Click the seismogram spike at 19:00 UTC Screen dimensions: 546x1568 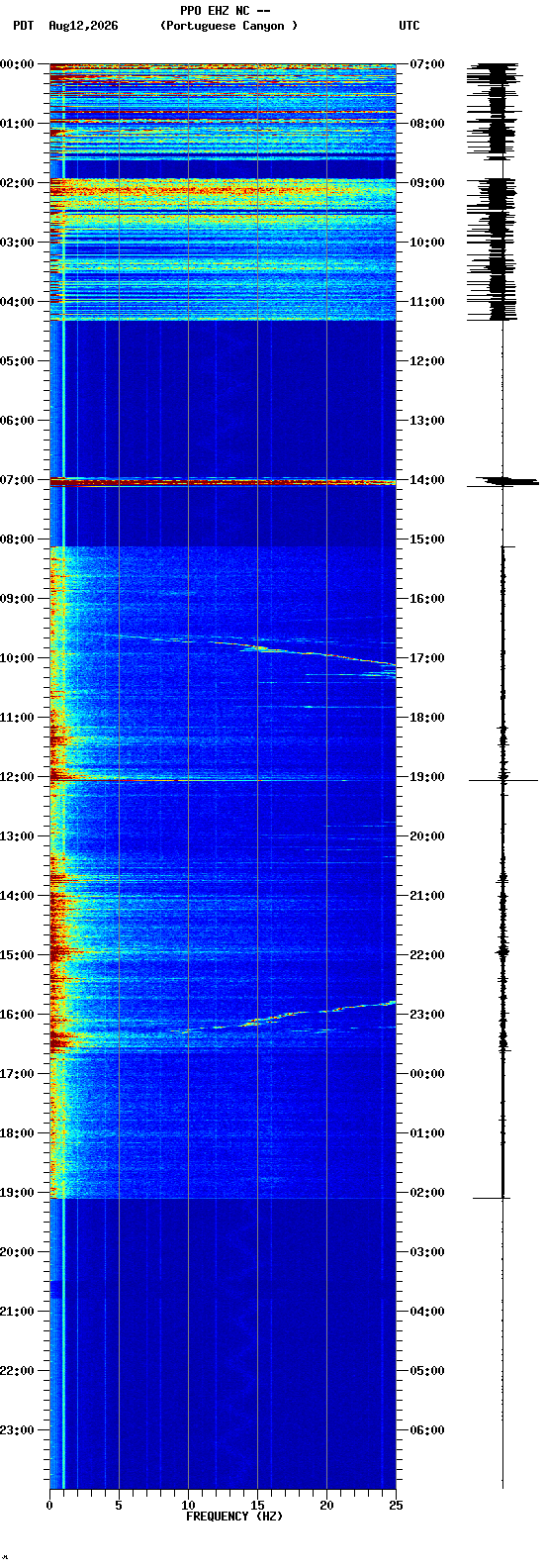pyautogui.click(x=503, y=780)
